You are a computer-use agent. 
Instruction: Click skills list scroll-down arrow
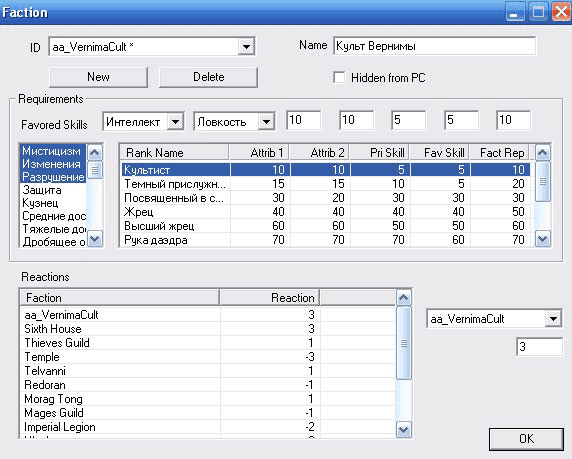tap(95, 239)
